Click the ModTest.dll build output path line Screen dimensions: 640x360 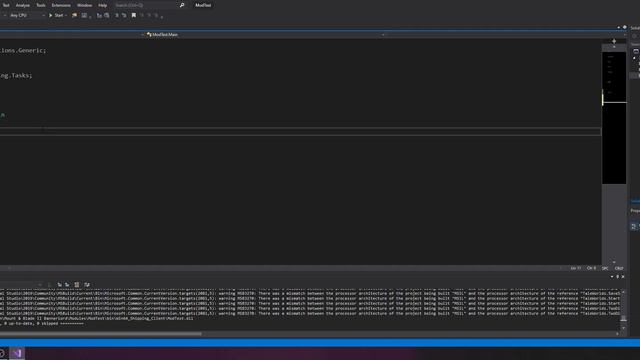pos(96,318)
